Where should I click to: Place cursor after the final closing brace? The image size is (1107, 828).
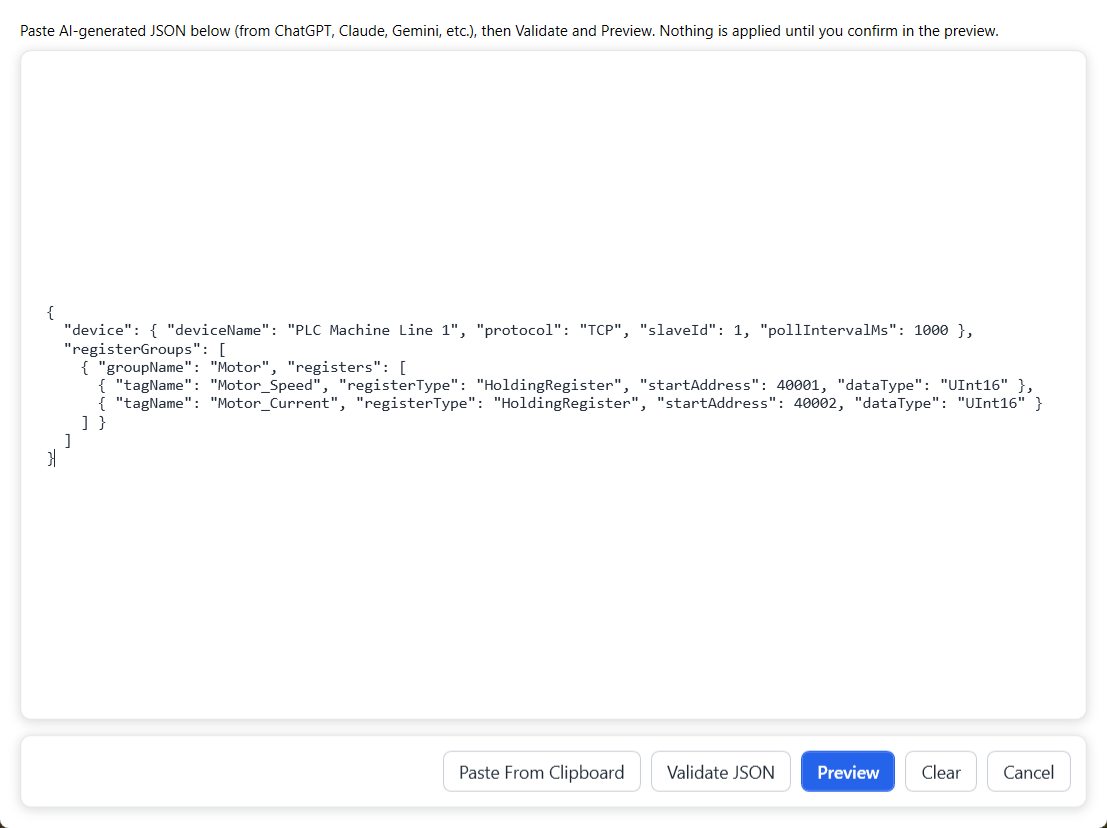54,459
